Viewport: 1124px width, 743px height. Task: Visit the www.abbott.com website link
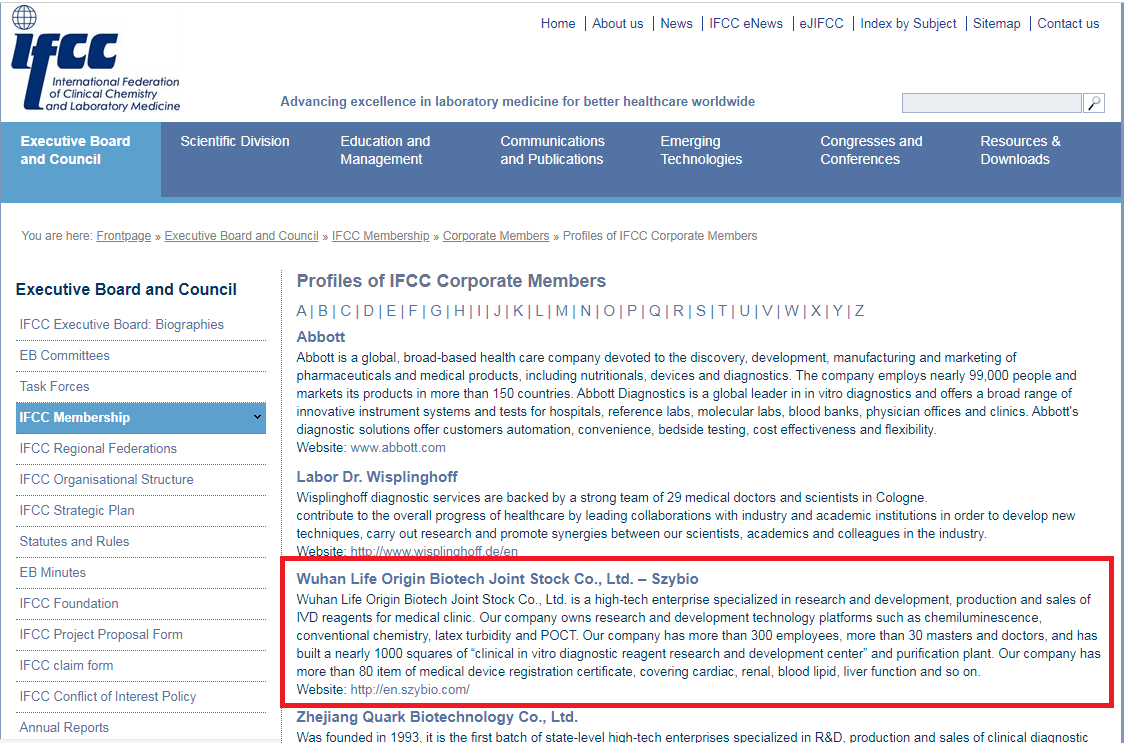(398, 447)
